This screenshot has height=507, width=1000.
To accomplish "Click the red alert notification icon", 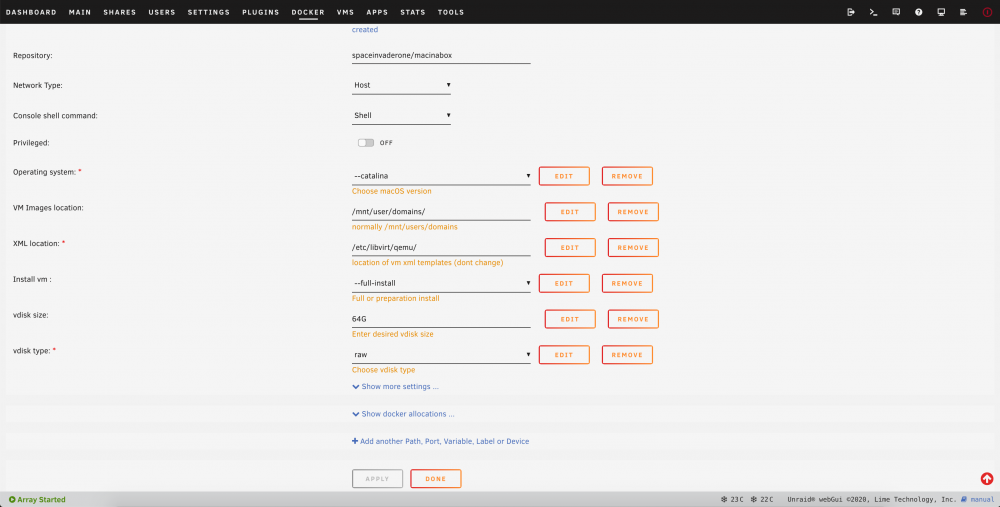I will 987,12.
